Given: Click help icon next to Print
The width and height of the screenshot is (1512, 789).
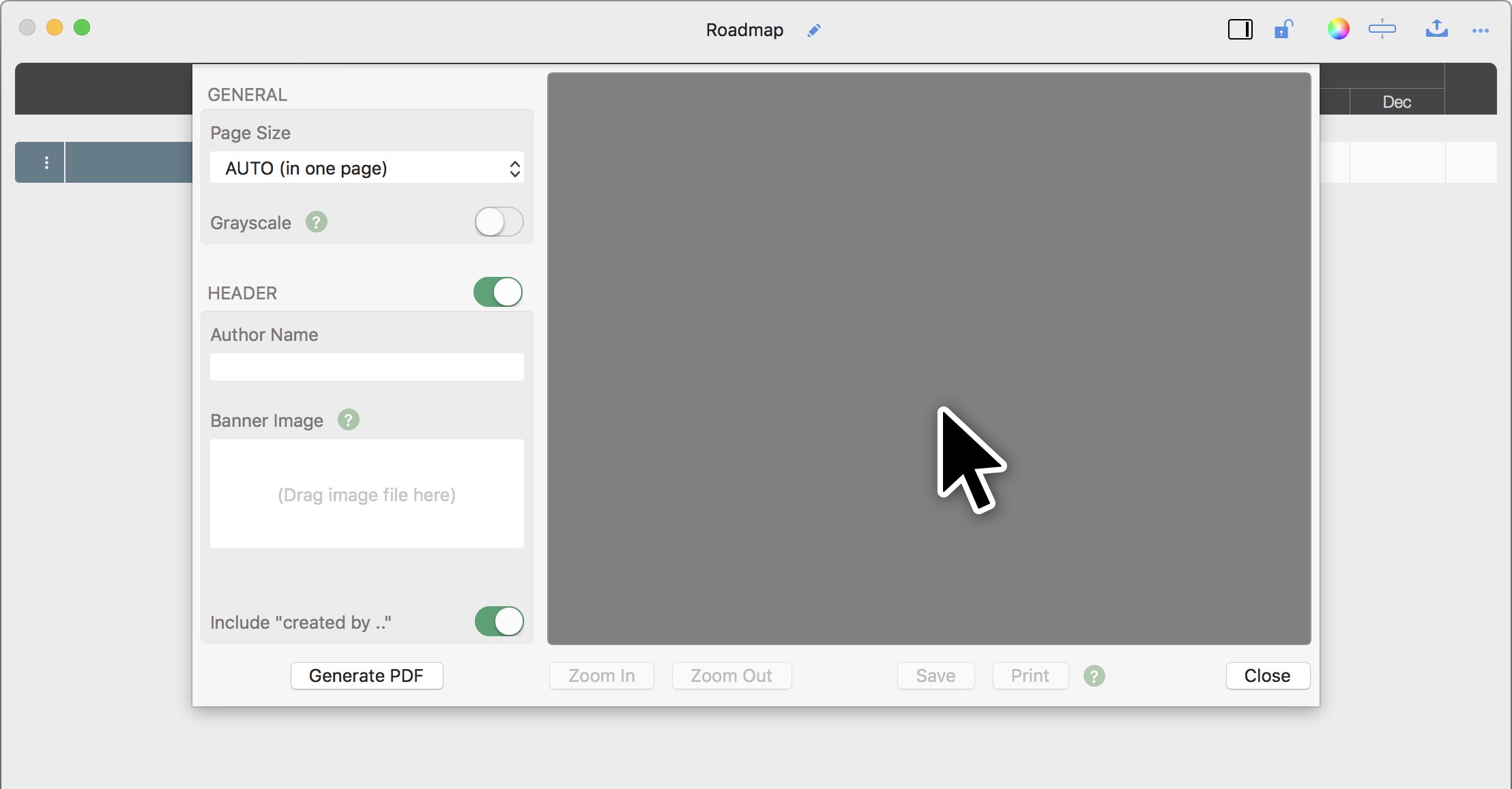Looking at the screenshot, I should (1094, 676).
